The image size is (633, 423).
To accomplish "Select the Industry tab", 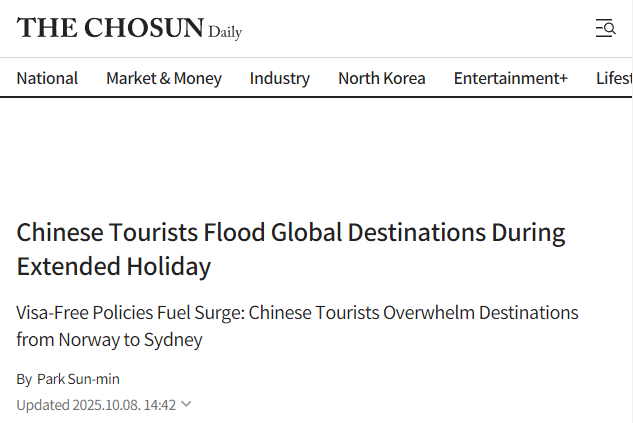I will pos(280,78).
